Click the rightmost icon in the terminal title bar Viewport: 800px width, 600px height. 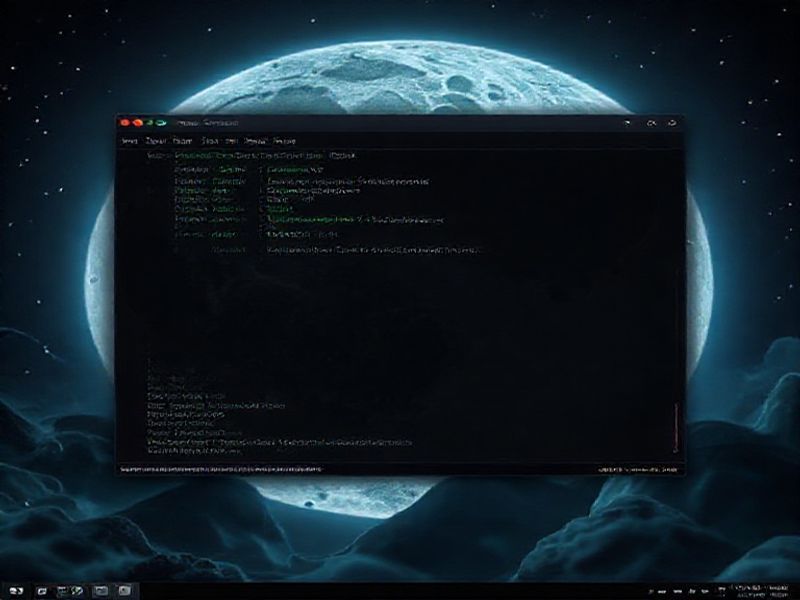coord(672,122)
